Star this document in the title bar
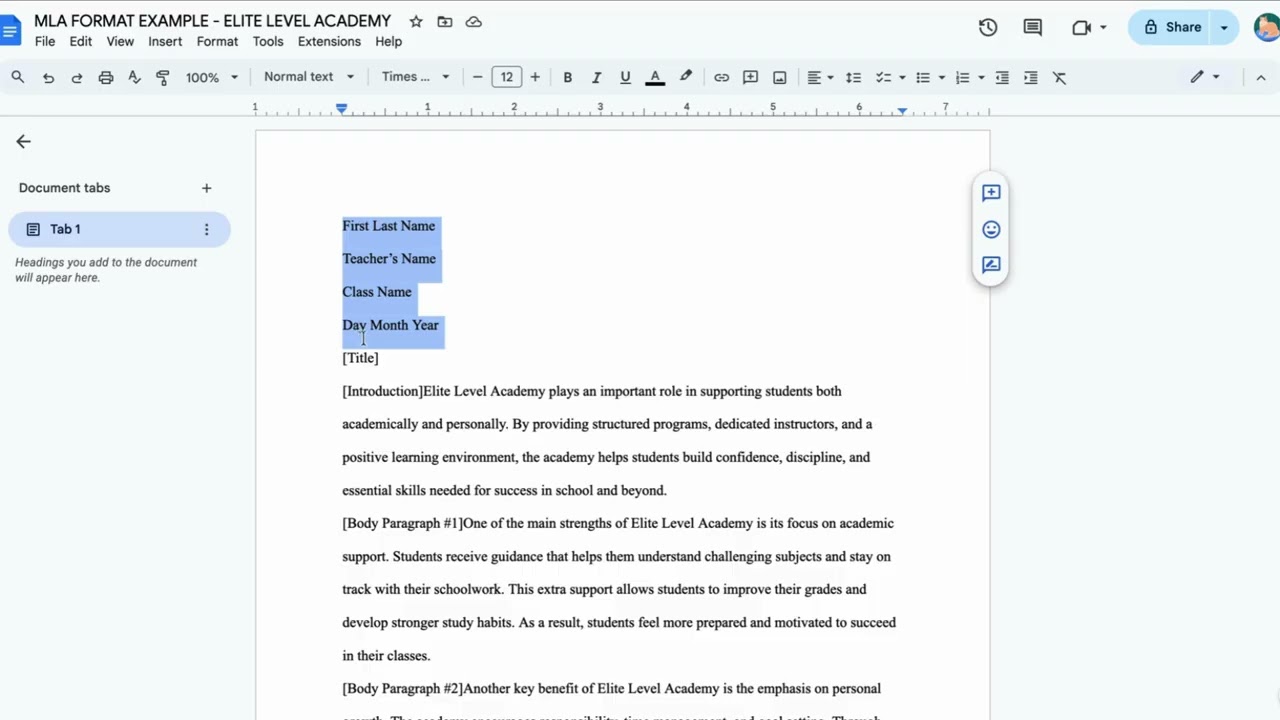The height and width of the screenshot is (720, 1280). click(416, 21)
